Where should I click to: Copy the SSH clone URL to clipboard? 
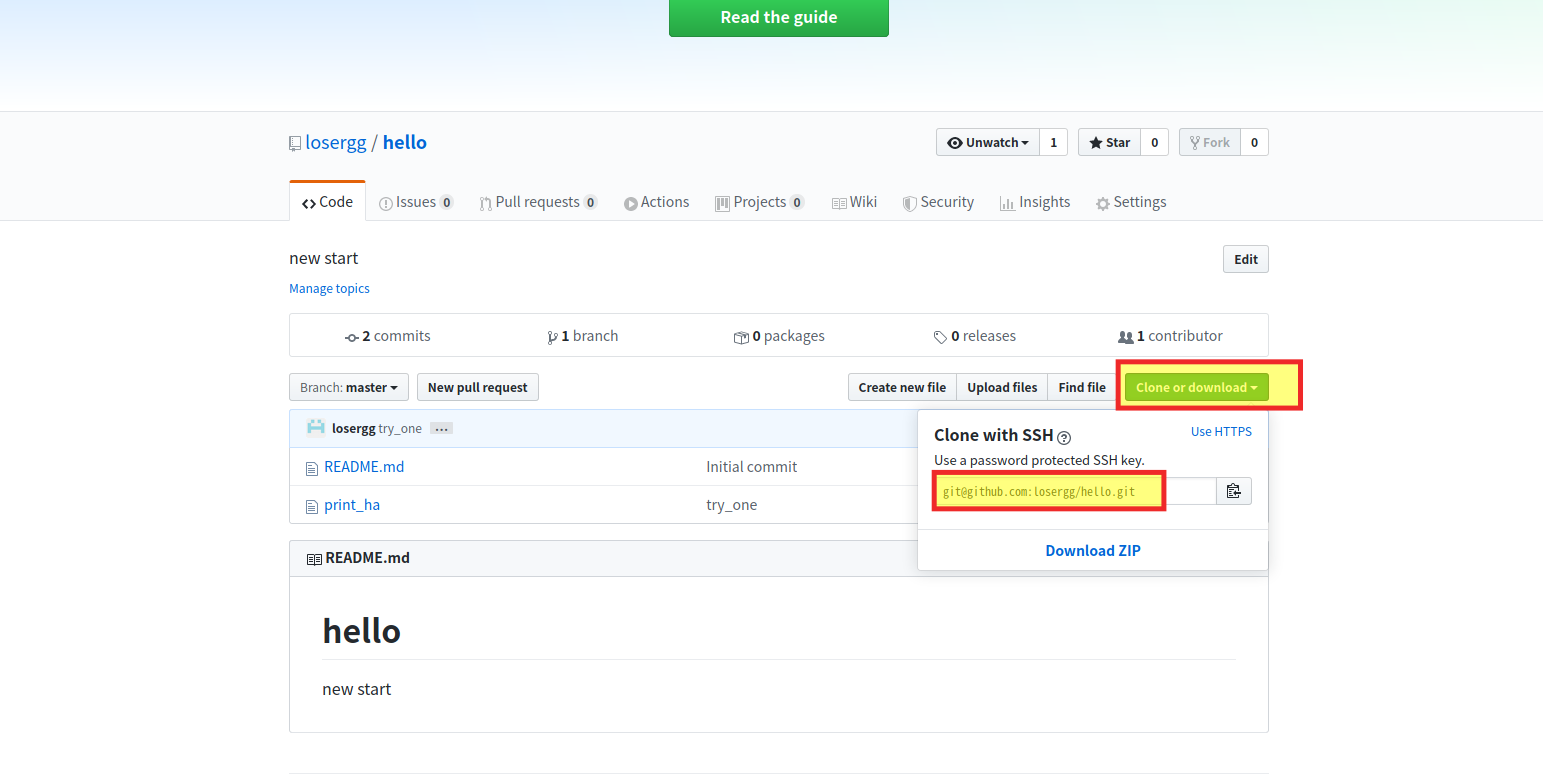click(1234, 491)
